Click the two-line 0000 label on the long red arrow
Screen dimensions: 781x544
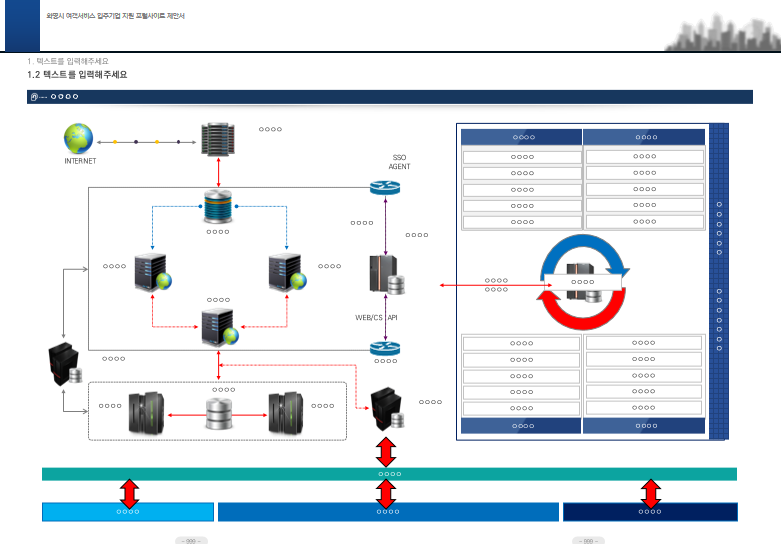pyautogui.click(x=496, y=285)
